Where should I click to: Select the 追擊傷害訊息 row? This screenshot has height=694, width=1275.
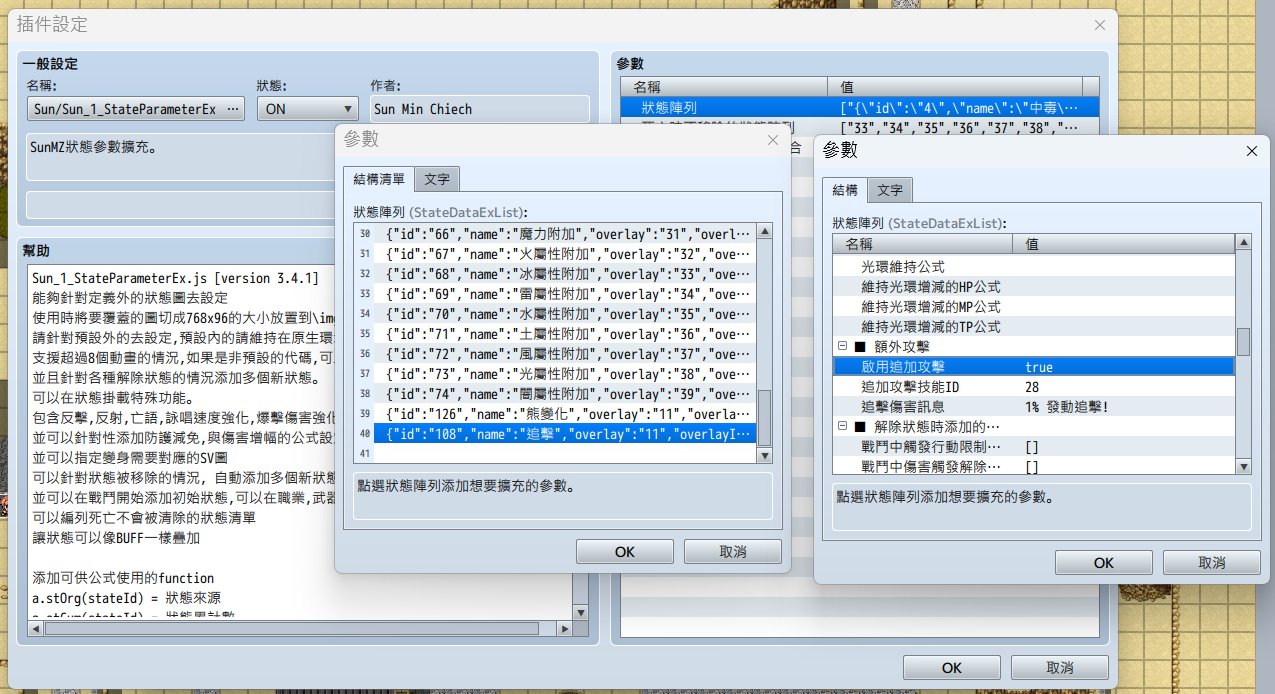coord(1034,407)
